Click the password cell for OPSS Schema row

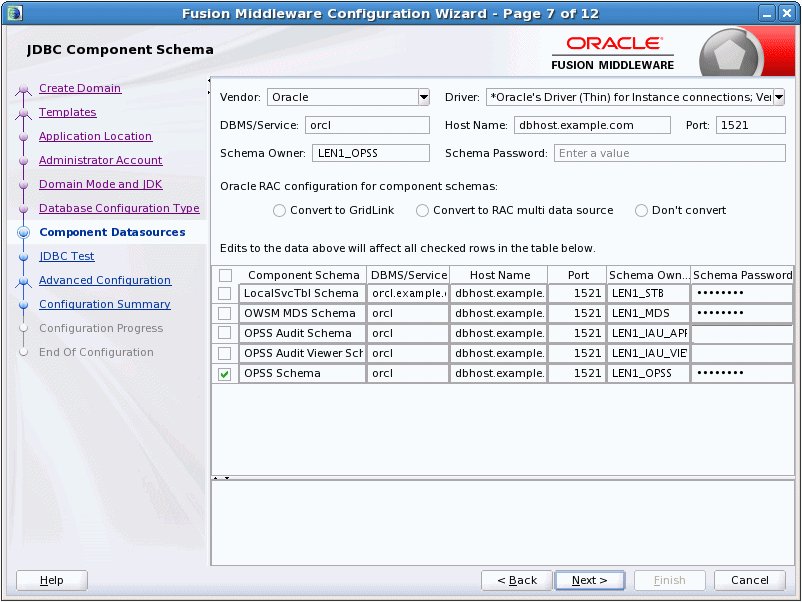click(x=742, y=373)
